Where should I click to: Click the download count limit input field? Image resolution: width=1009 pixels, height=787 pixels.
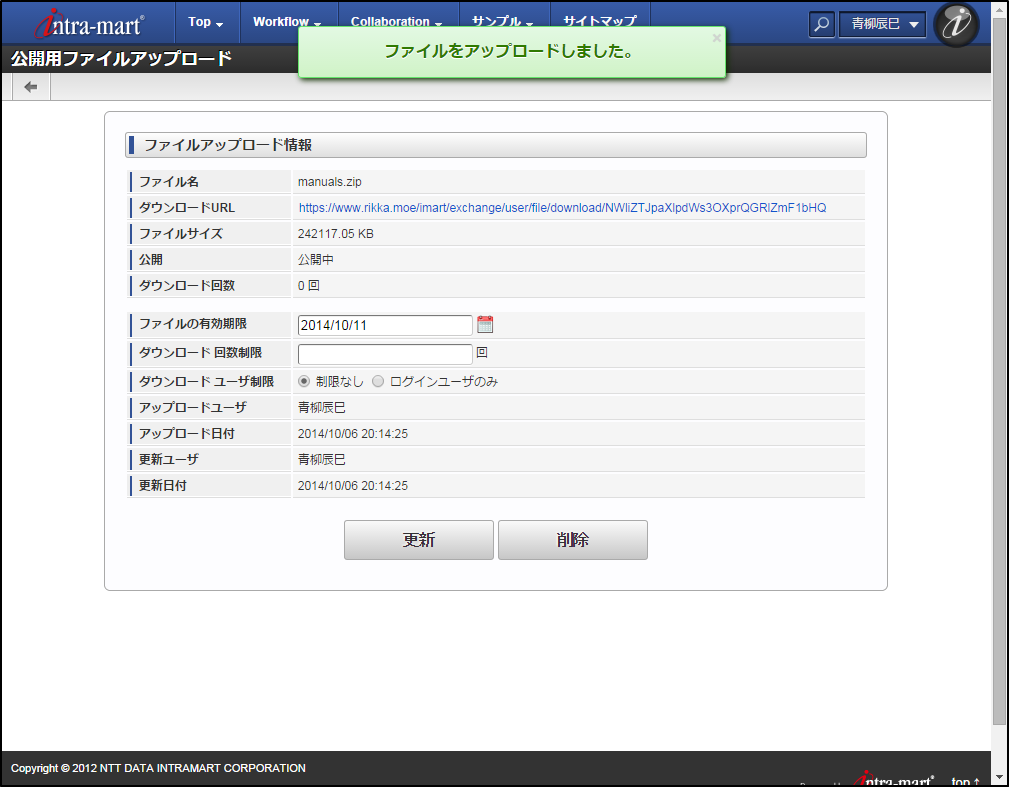[x=385, y=354]
